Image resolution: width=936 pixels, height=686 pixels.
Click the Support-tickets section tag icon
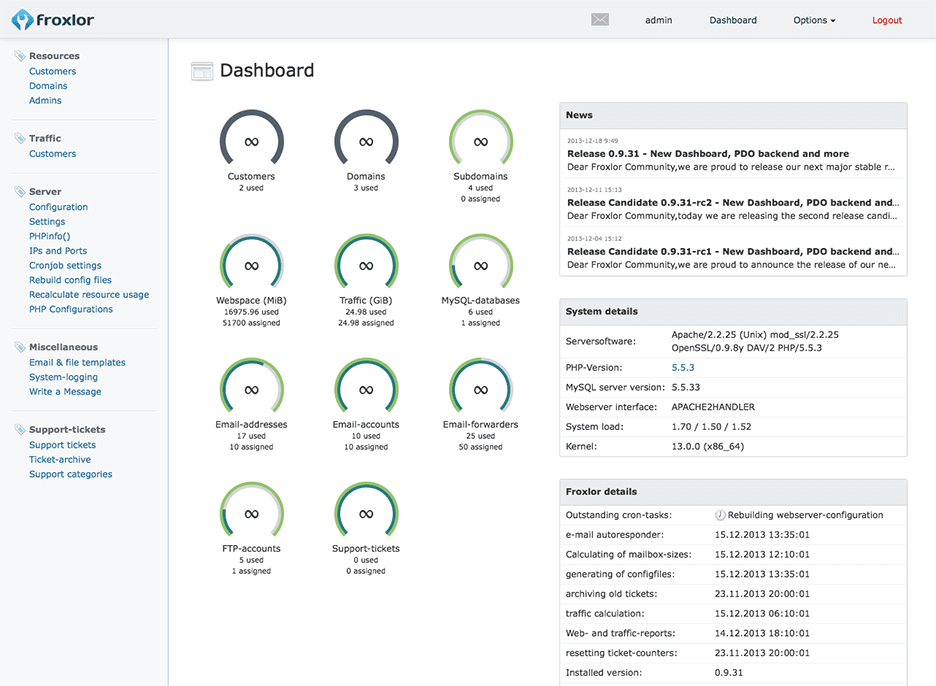pyautogui.click(x=20, y=429)
